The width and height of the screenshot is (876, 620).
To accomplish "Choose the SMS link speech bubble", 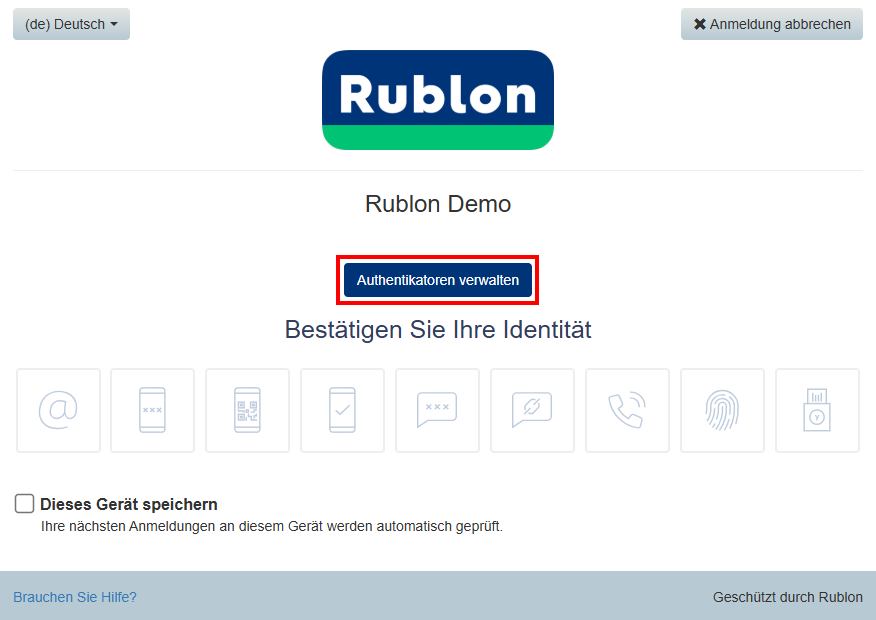I will [x=532, y=410].
